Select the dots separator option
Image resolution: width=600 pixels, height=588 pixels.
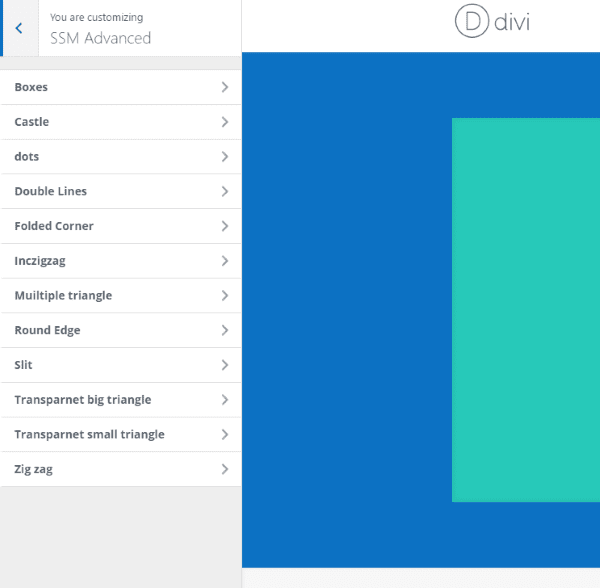pyautogui.click(x=27, y=157)
